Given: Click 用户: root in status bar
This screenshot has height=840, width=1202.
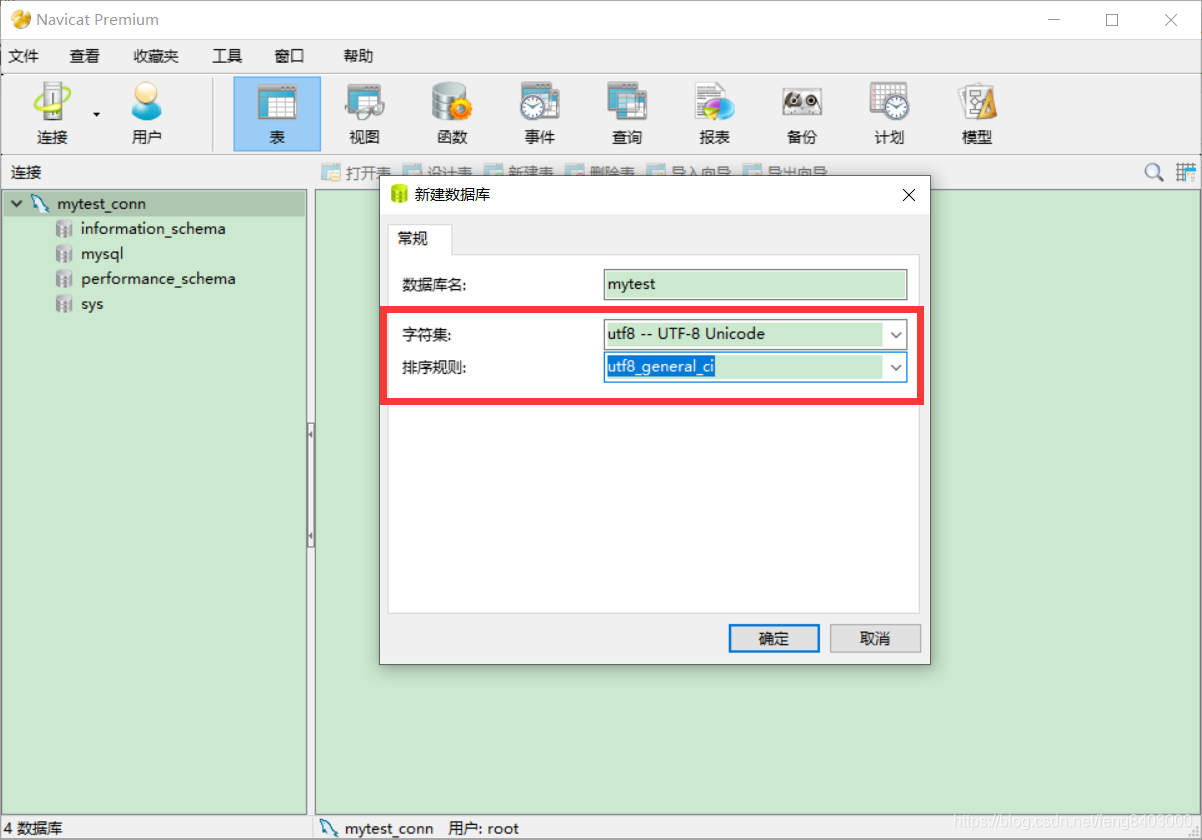Looking at the screenshot, I should (484, 828).
